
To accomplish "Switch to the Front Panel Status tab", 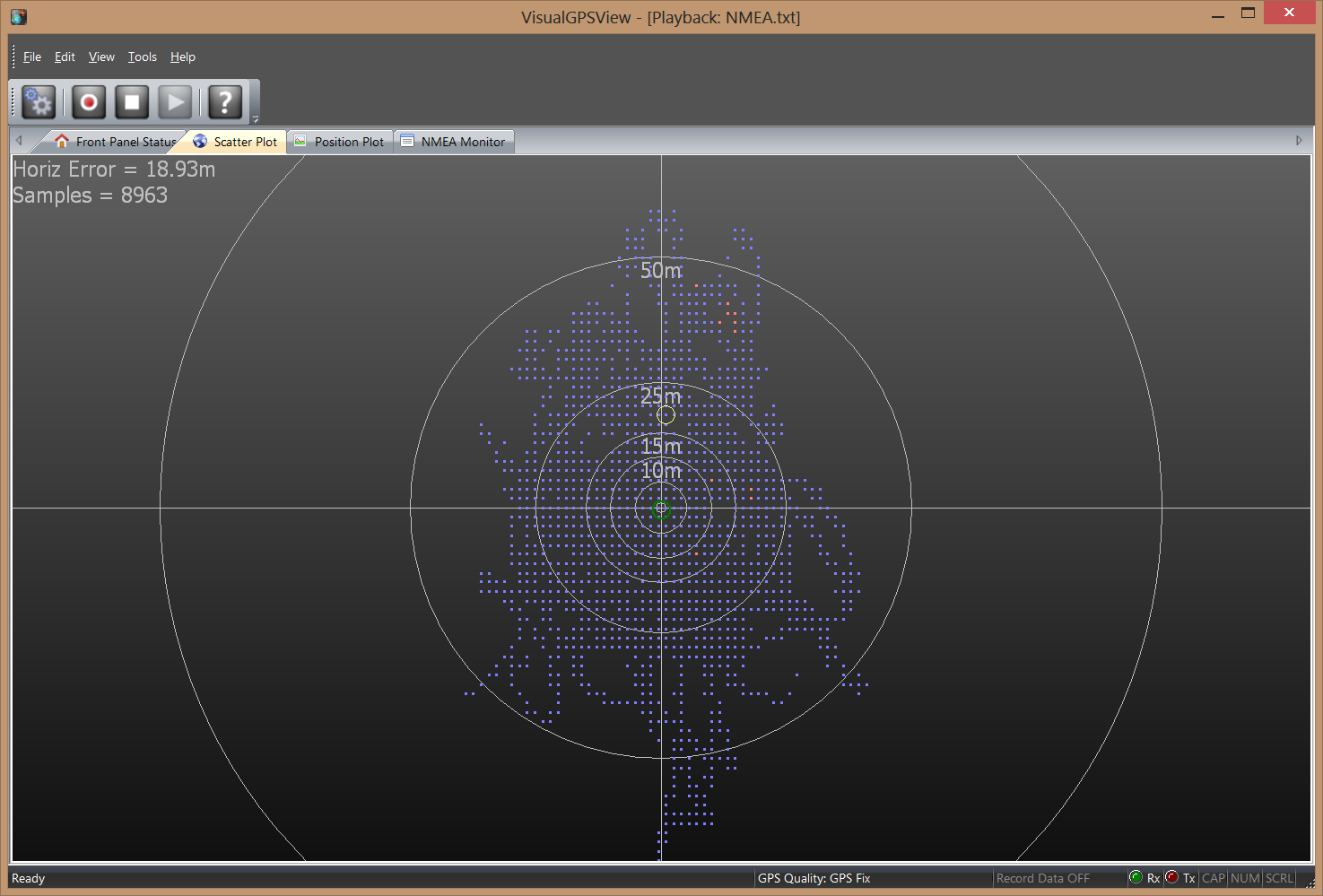I will click(x=115, y=142).
